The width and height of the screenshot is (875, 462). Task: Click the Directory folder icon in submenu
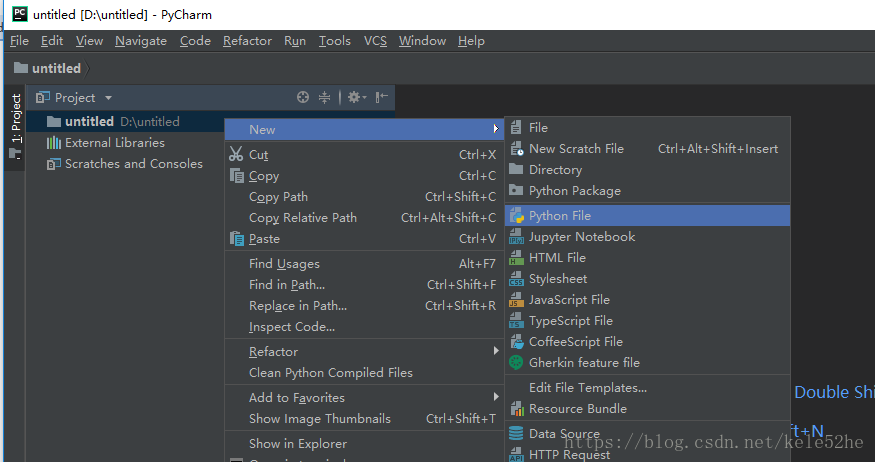(x=517, y=170)
